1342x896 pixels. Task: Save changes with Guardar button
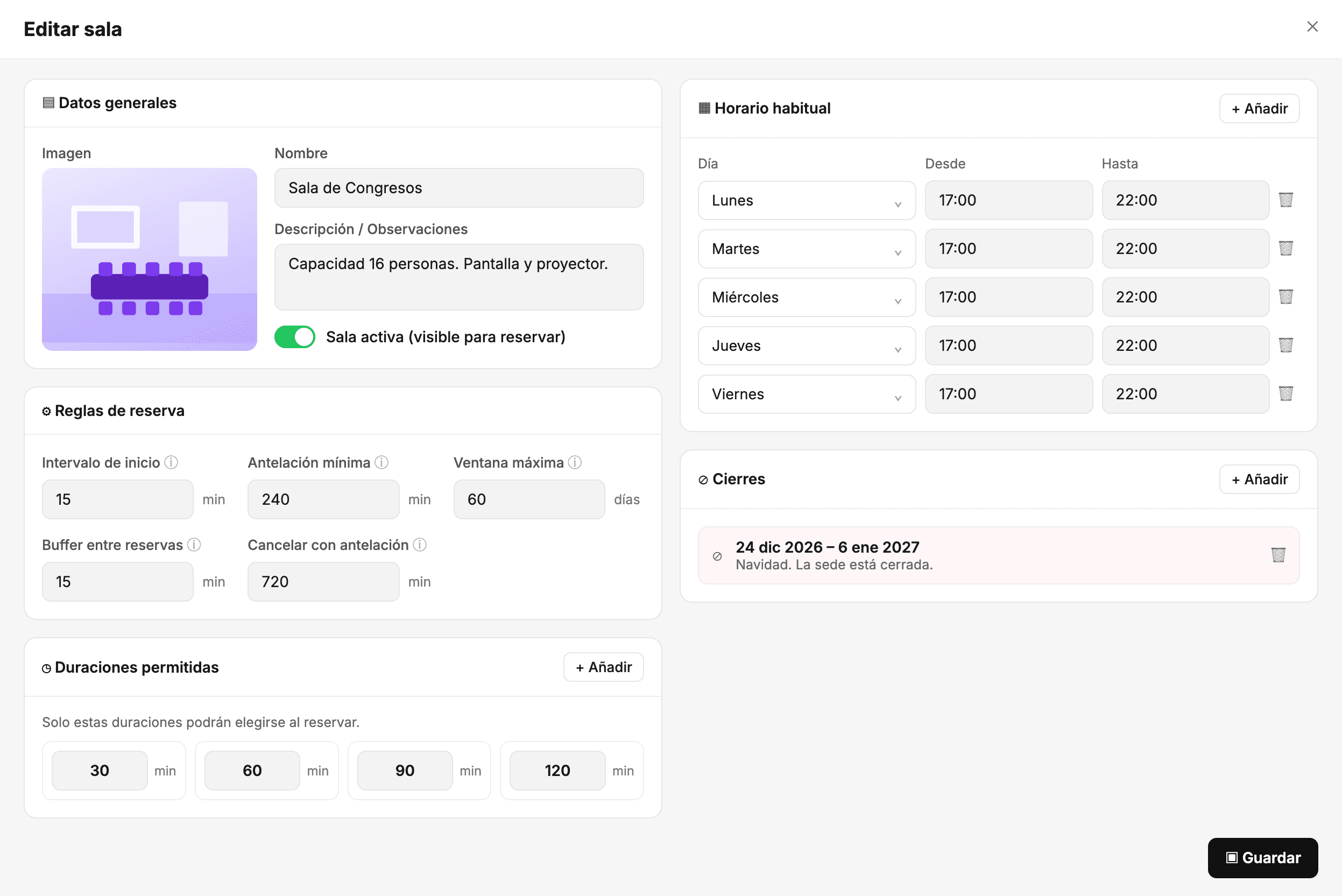(1262, 858)
